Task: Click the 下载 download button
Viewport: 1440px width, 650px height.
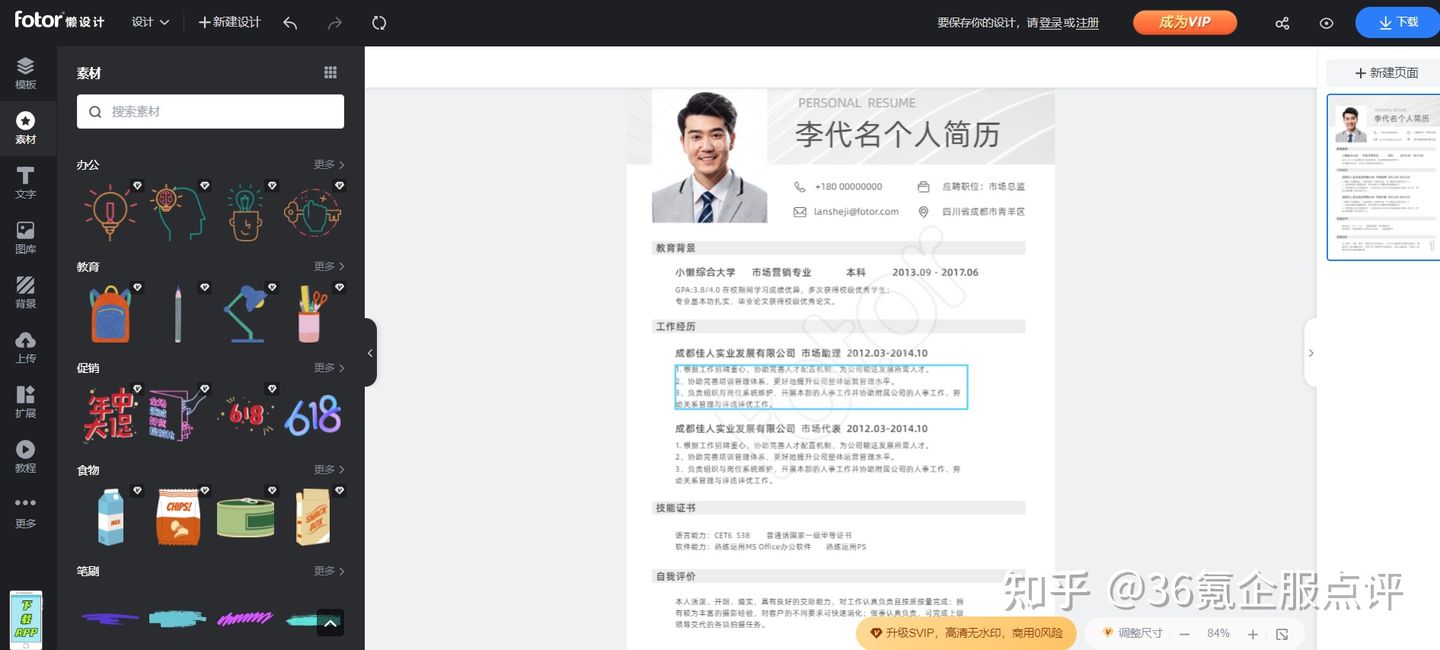Action: (x=1396, y=22)
